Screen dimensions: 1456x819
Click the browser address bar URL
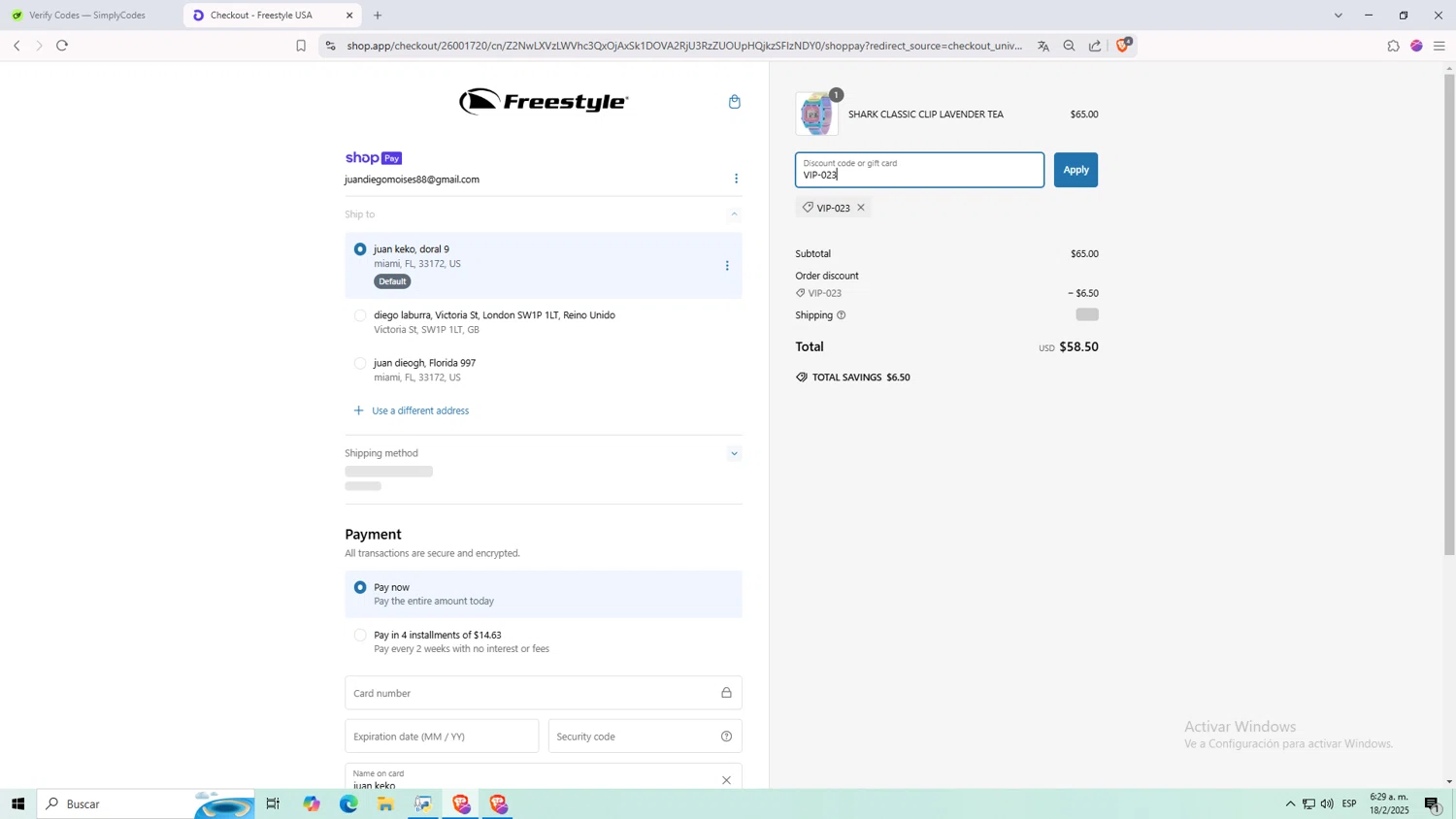(684, 46)
